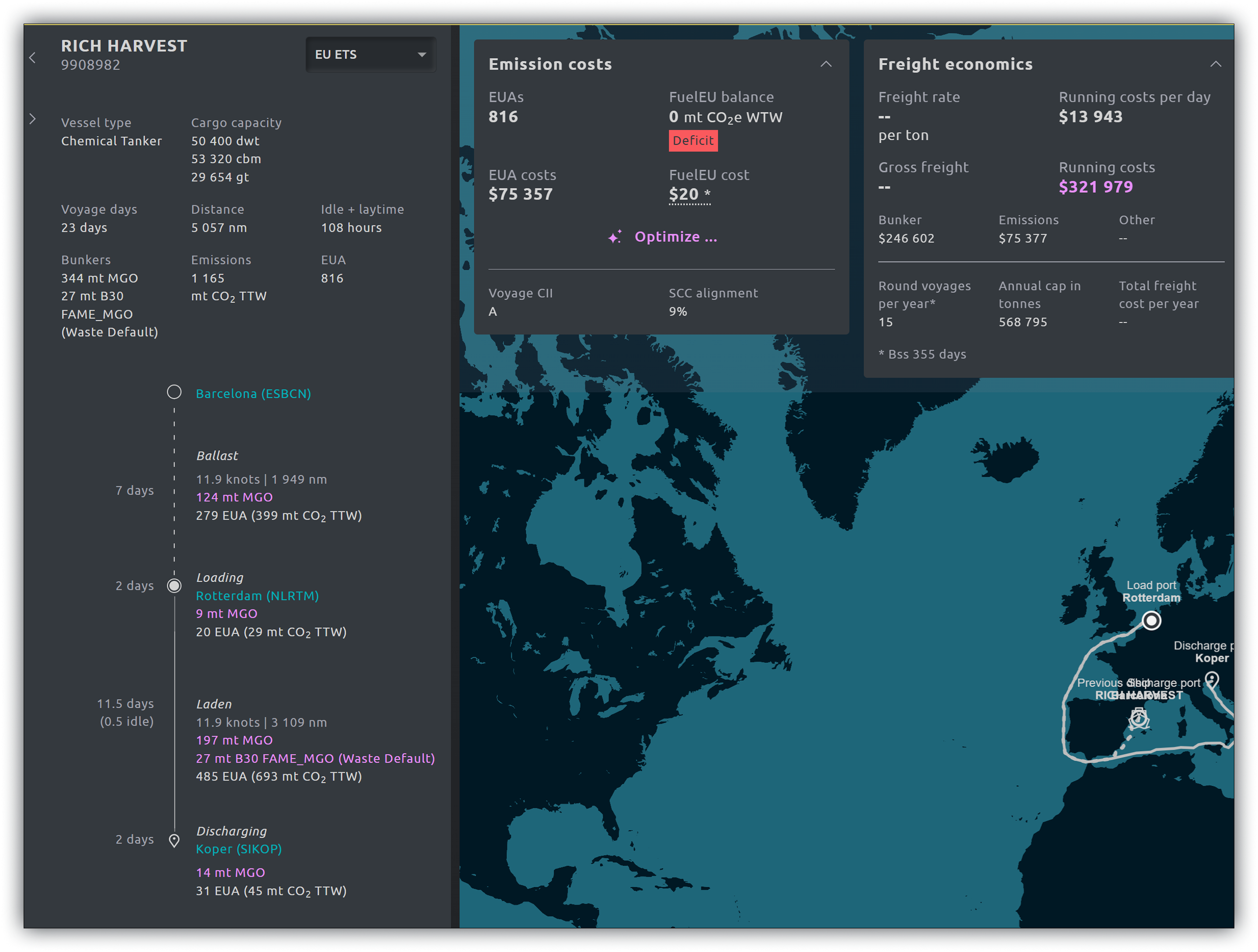Click the red Deficit badge
Image resolution: width=1258 pixels, height=952 pixels.
pyautogui.click(x=693, y=141)
